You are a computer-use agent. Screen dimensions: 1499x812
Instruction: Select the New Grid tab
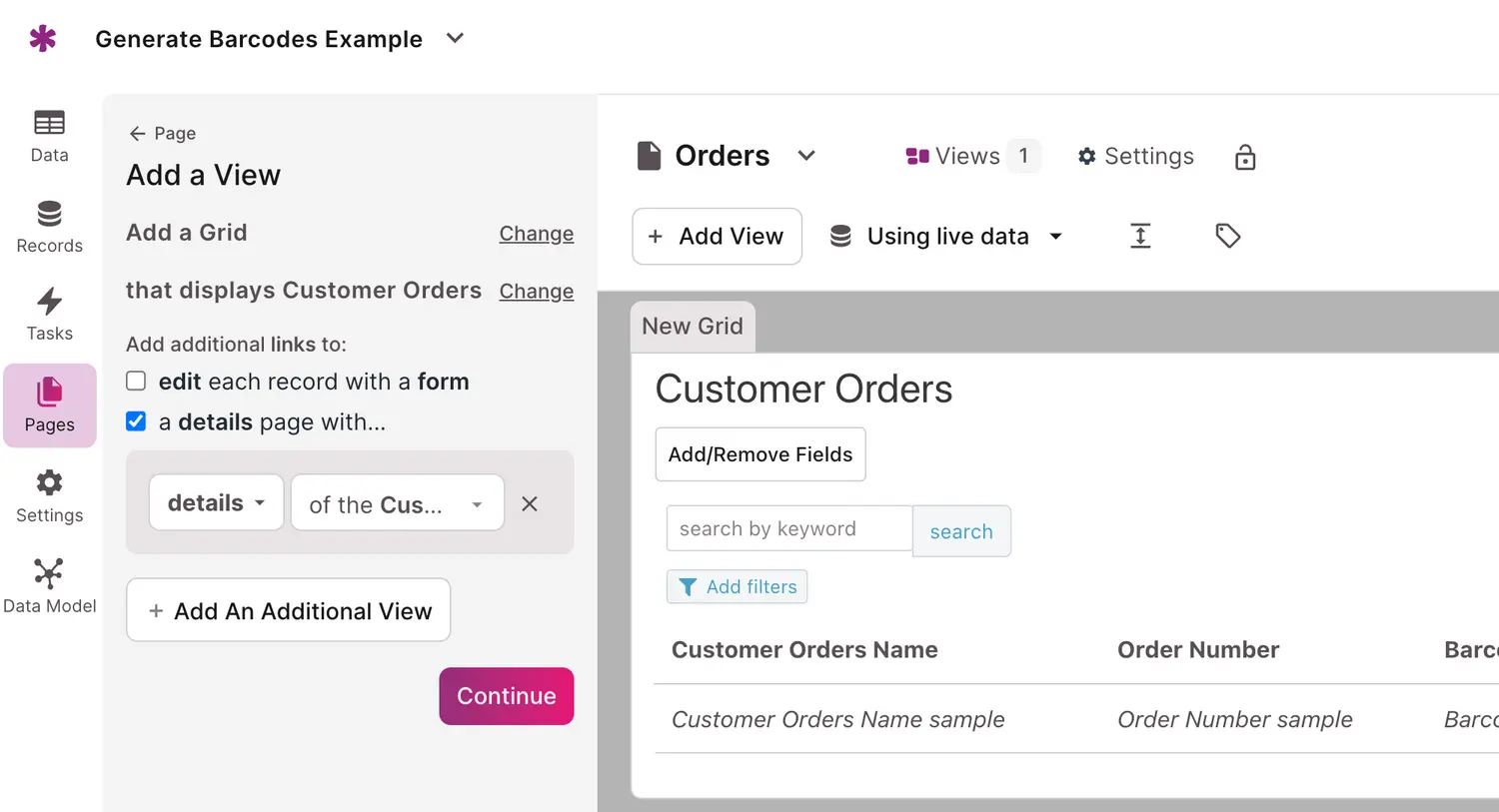pyautogui.click(x=693, y=327)
